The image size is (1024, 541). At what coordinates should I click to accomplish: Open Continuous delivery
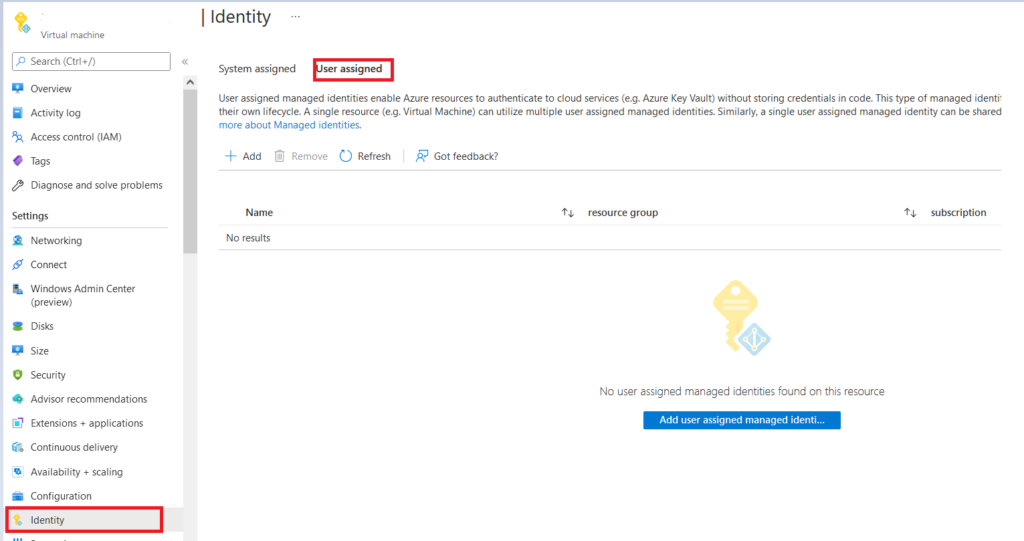(x=74, y=448)
